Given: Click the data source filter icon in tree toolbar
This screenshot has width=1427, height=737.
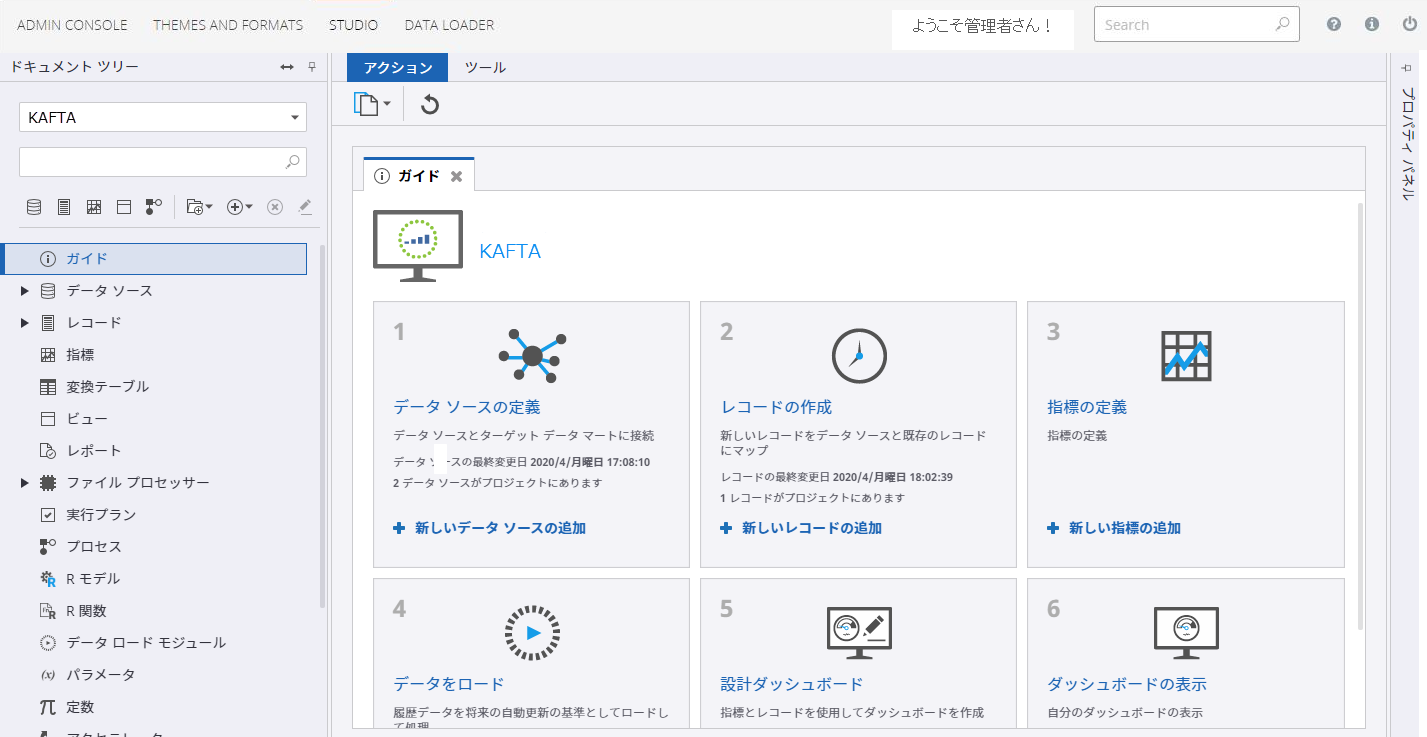Looking at the screenshot, I should tap(34, 207).
